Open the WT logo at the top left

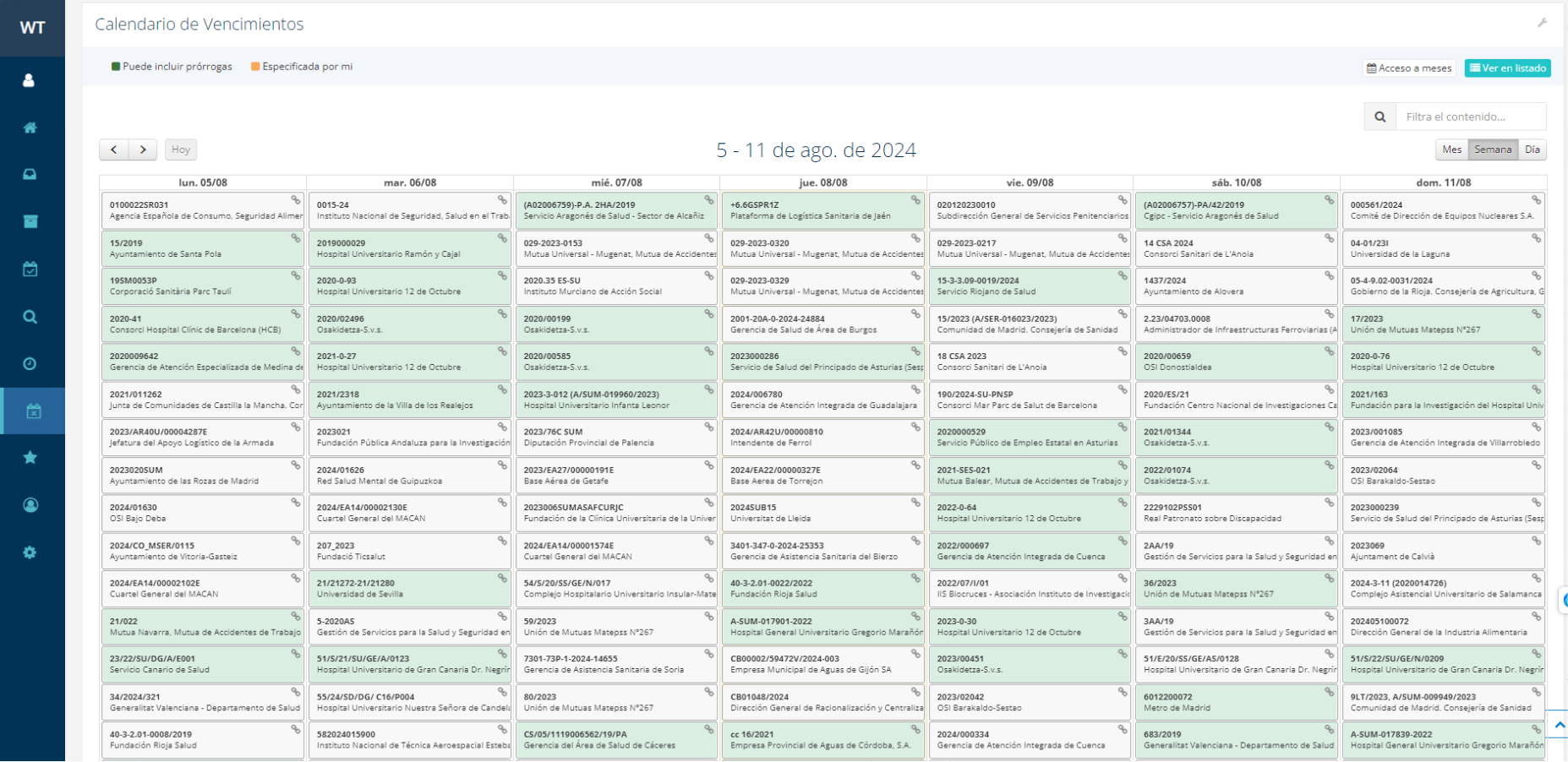click(x=32, y=28)
